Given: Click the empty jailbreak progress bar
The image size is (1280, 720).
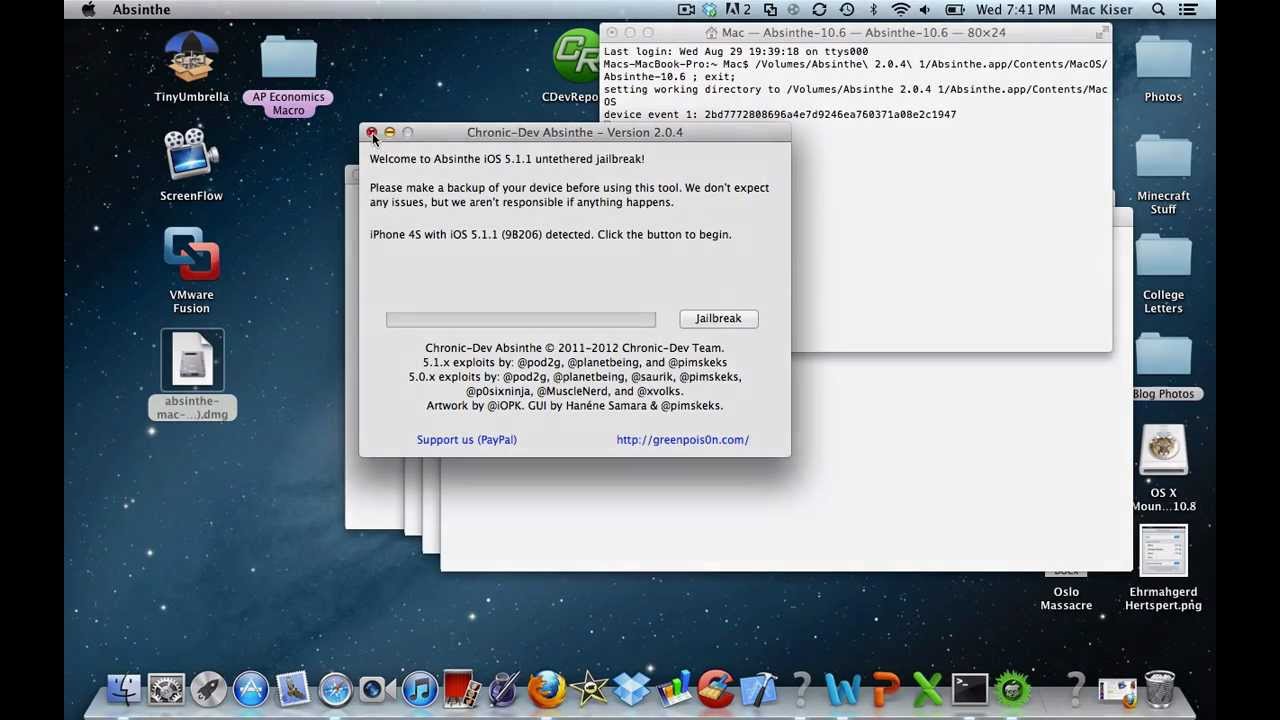Looking at the screenshot, I should [x=521, y=319].
